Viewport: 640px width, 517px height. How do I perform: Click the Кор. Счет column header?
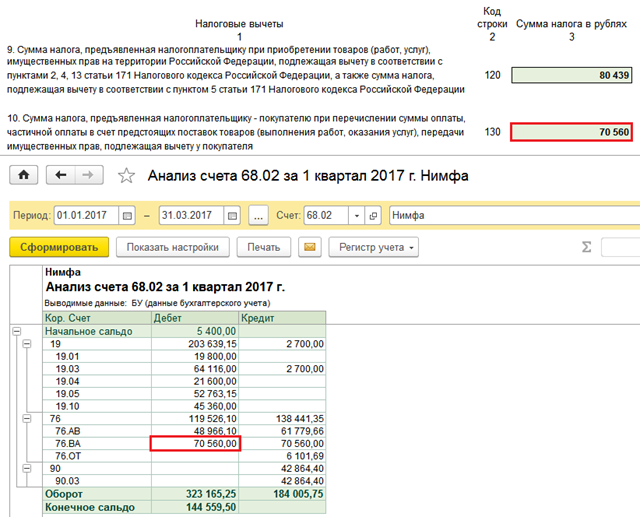click(97, 318)
